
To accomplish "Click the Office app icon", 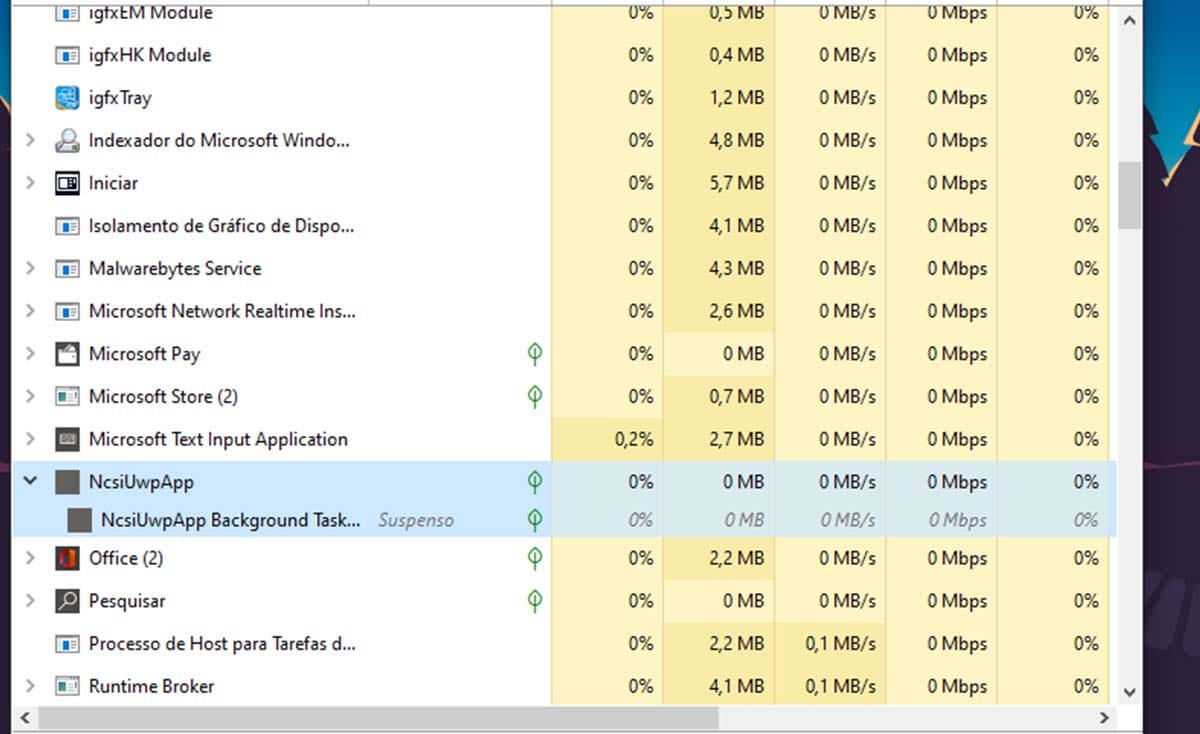I will tap(67, 558).
